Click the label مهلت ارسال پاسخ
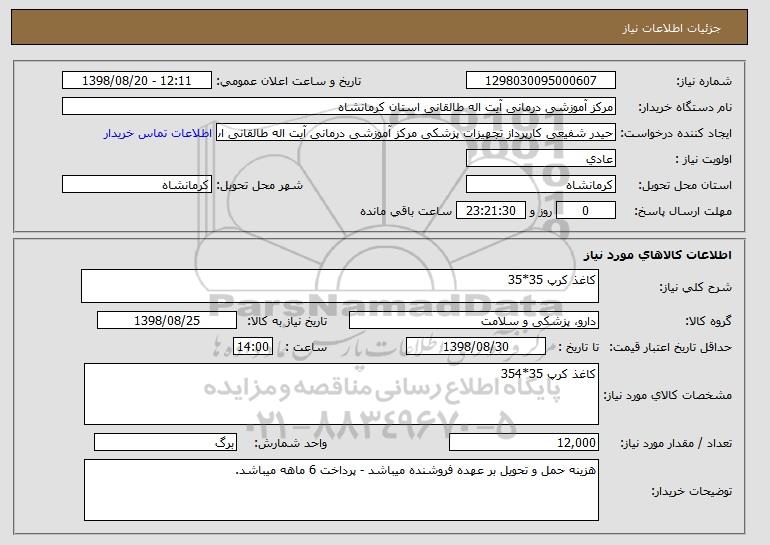 tap(683, 211)
